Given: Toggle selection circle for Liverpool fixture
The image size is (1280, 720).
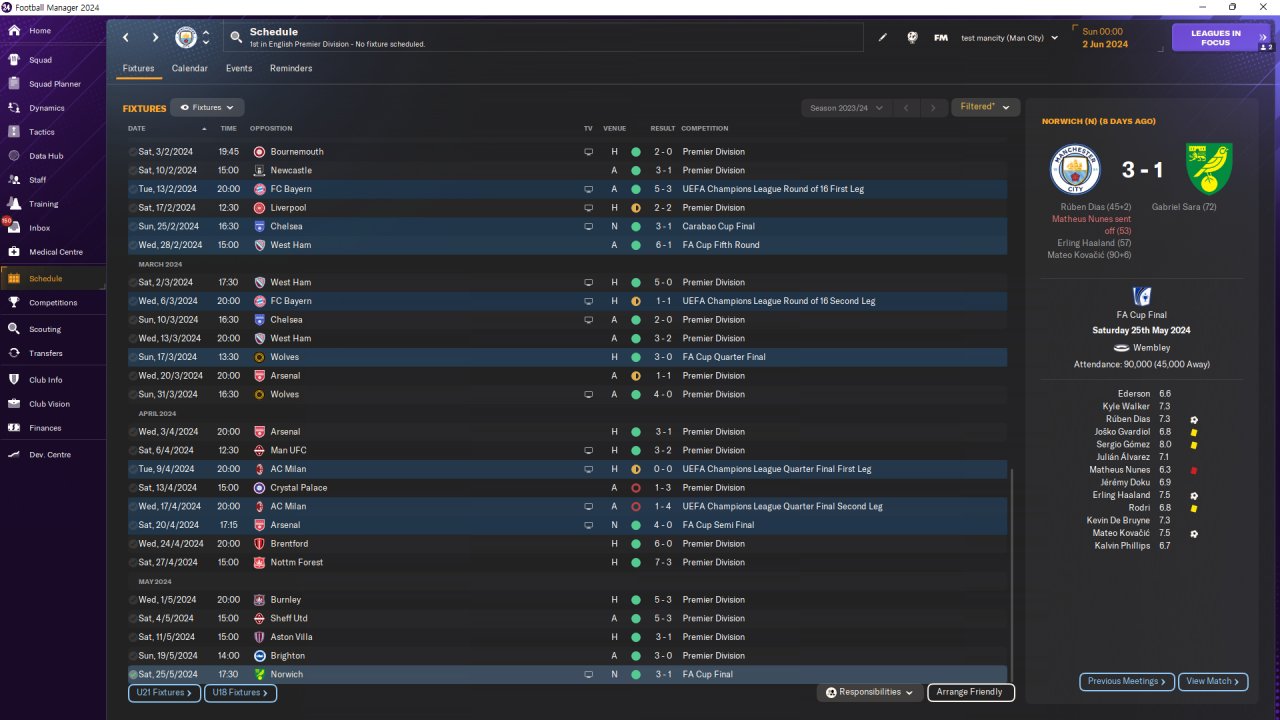Looking at the screenshot, I should (x=133, y=208).
